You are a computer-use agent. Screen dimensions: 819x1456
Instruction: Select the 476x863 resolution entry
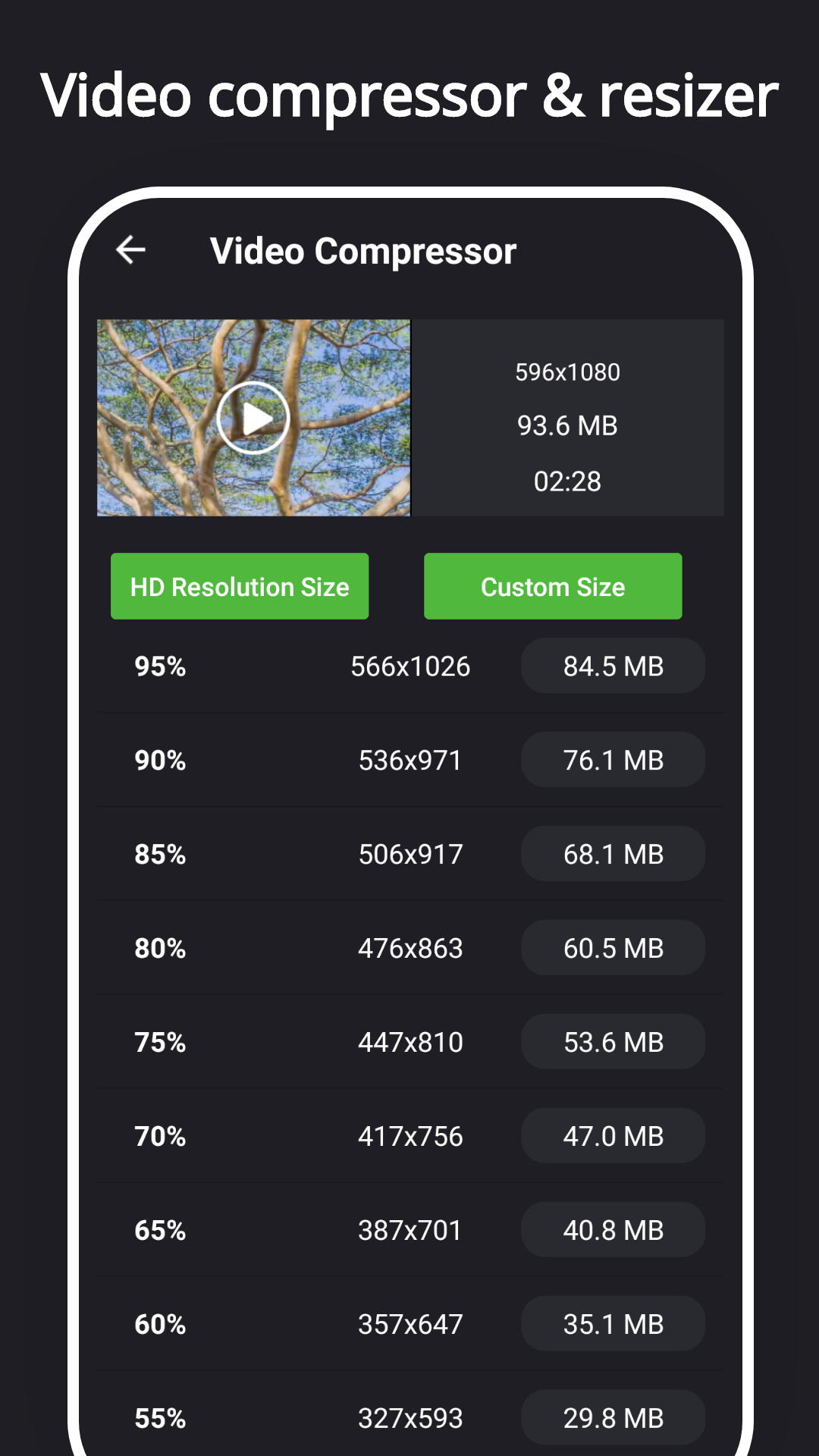tap(410, 948)
